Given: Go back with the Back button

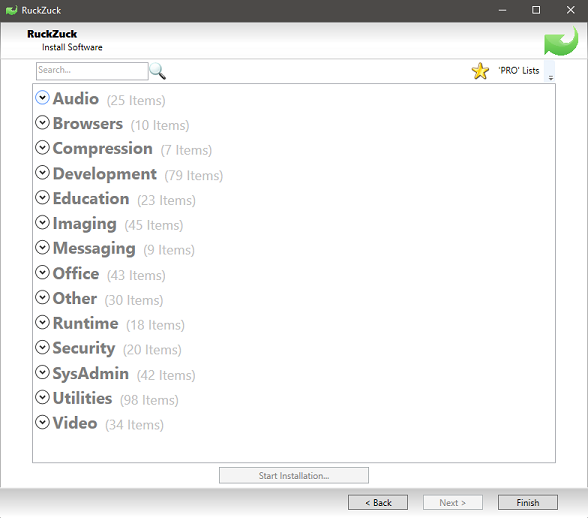Looking at the screenshot, I should (378, 503).
